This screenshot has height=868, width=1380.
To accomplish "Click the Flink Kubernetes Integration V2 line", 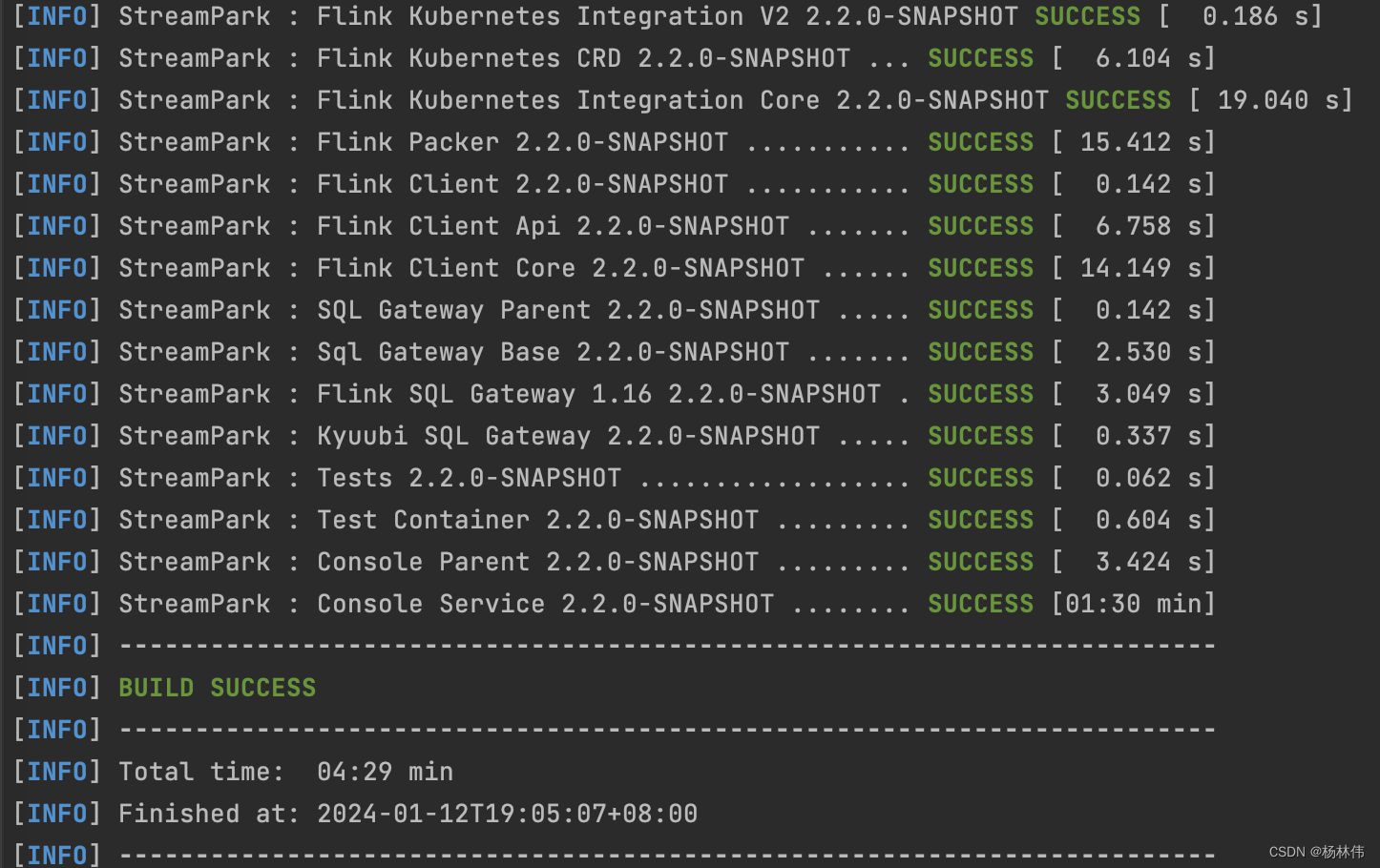I will (x=668, y=16).
